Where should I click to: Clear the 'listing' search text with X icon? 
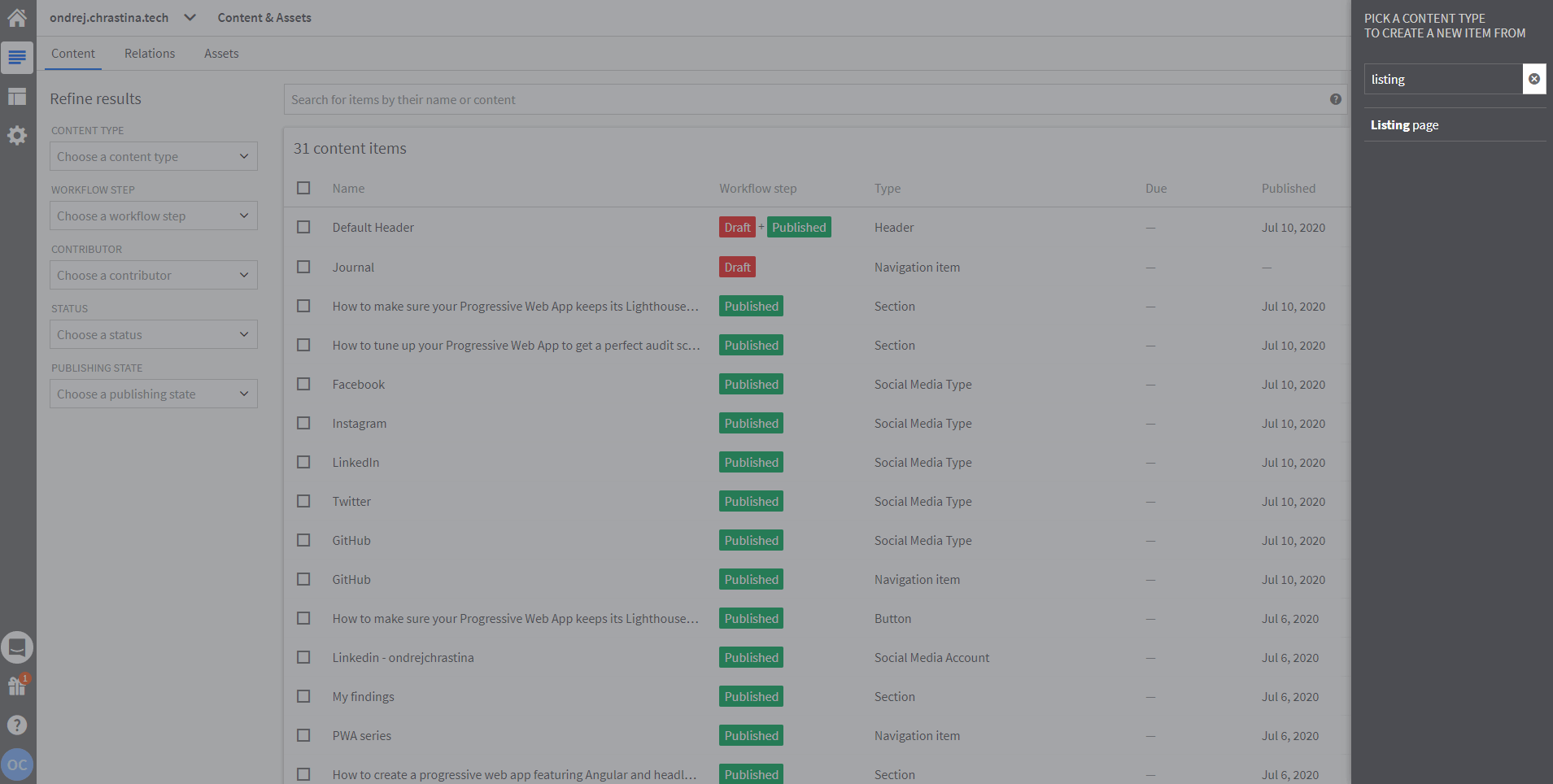[x=1533, y=79]
